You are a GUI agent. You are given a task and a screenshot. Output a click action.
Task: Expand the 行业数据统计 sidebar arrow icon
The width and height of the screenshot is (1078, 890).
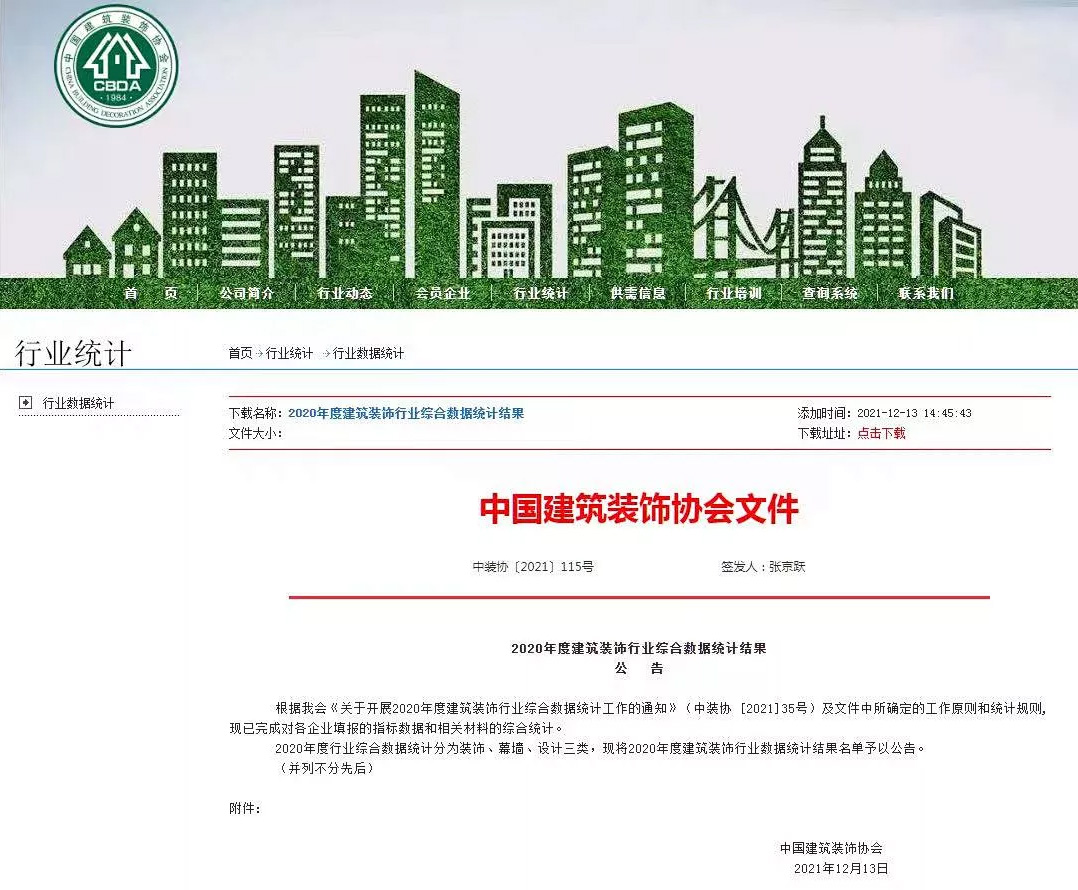pyautogui.click(x=26, y=403)
